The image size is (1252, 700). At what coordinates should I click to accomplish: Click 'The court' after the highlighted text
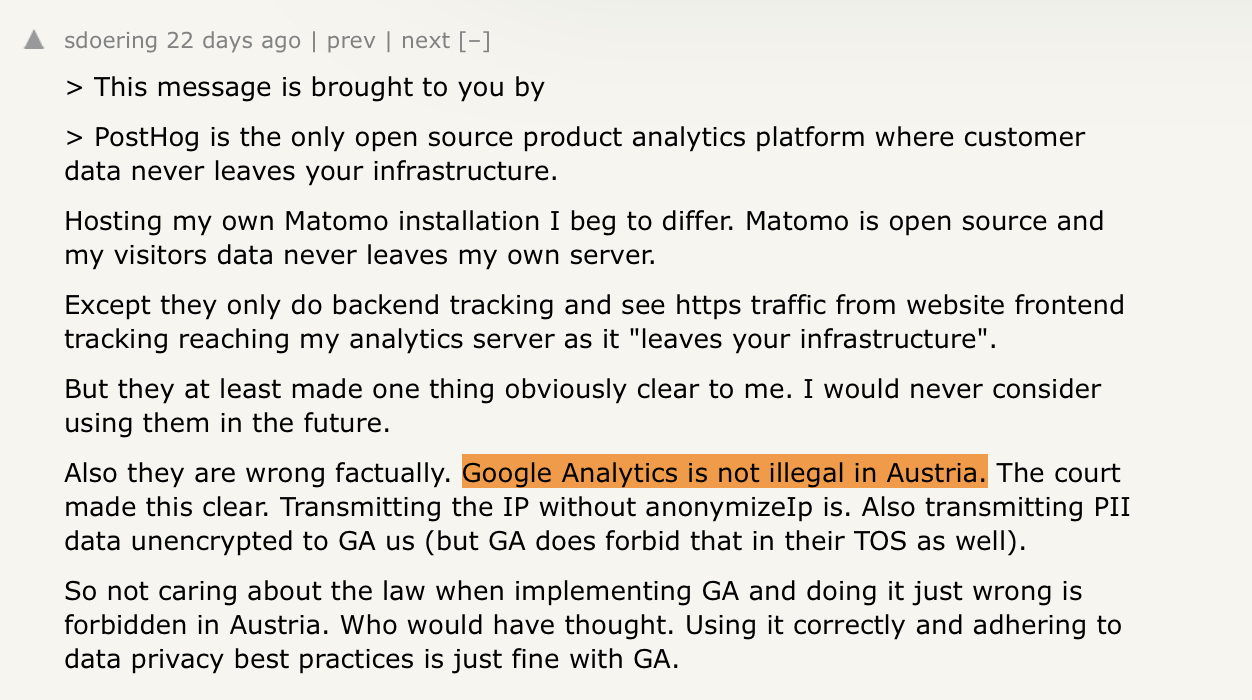(x=1058, y=473)
